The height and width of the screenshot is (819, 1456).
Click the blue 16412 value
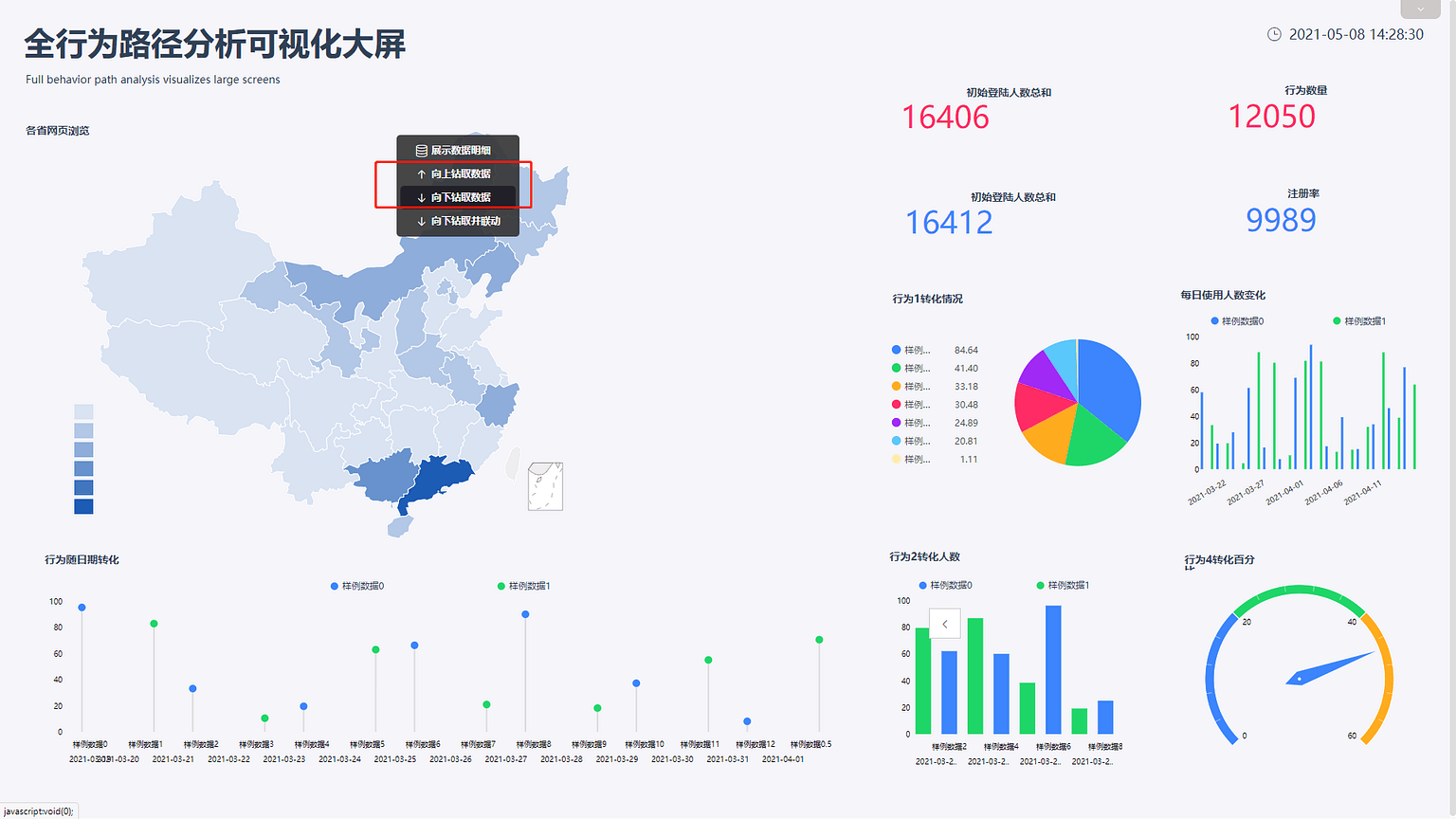949,223
